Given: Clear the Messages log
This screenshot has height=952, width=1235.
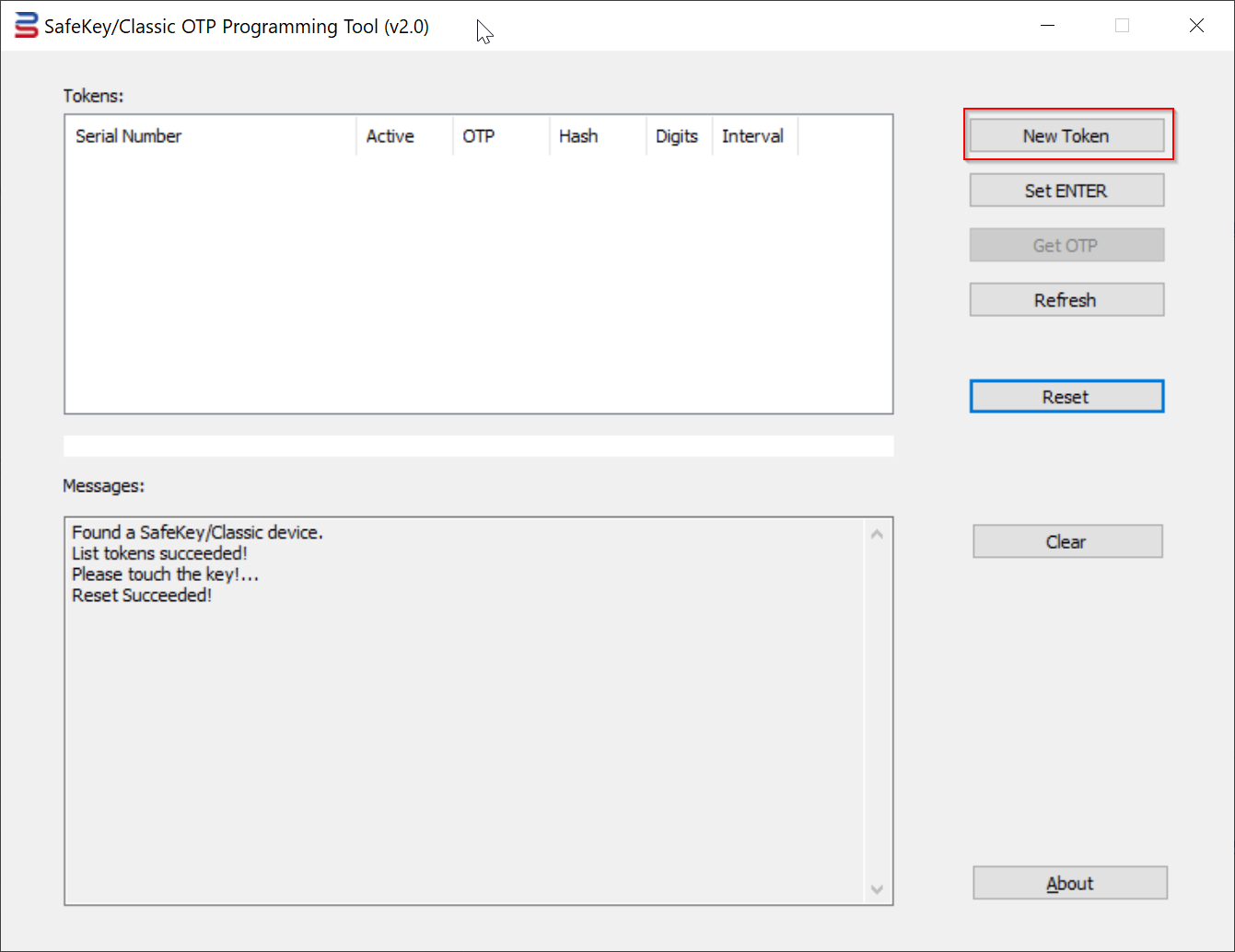Looking at the screenshot, I should (1067, 542).
